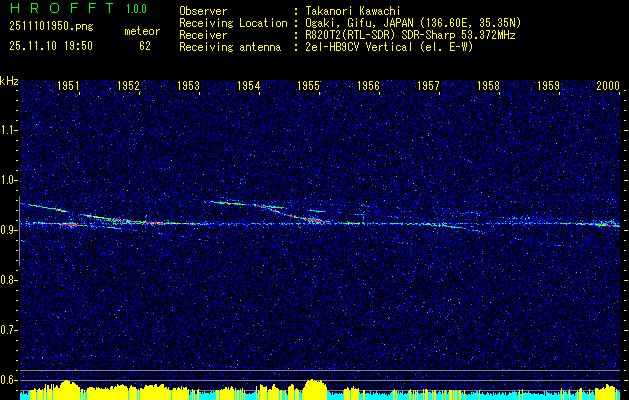Click the 1951 time axis marker

tap(68, 85)
